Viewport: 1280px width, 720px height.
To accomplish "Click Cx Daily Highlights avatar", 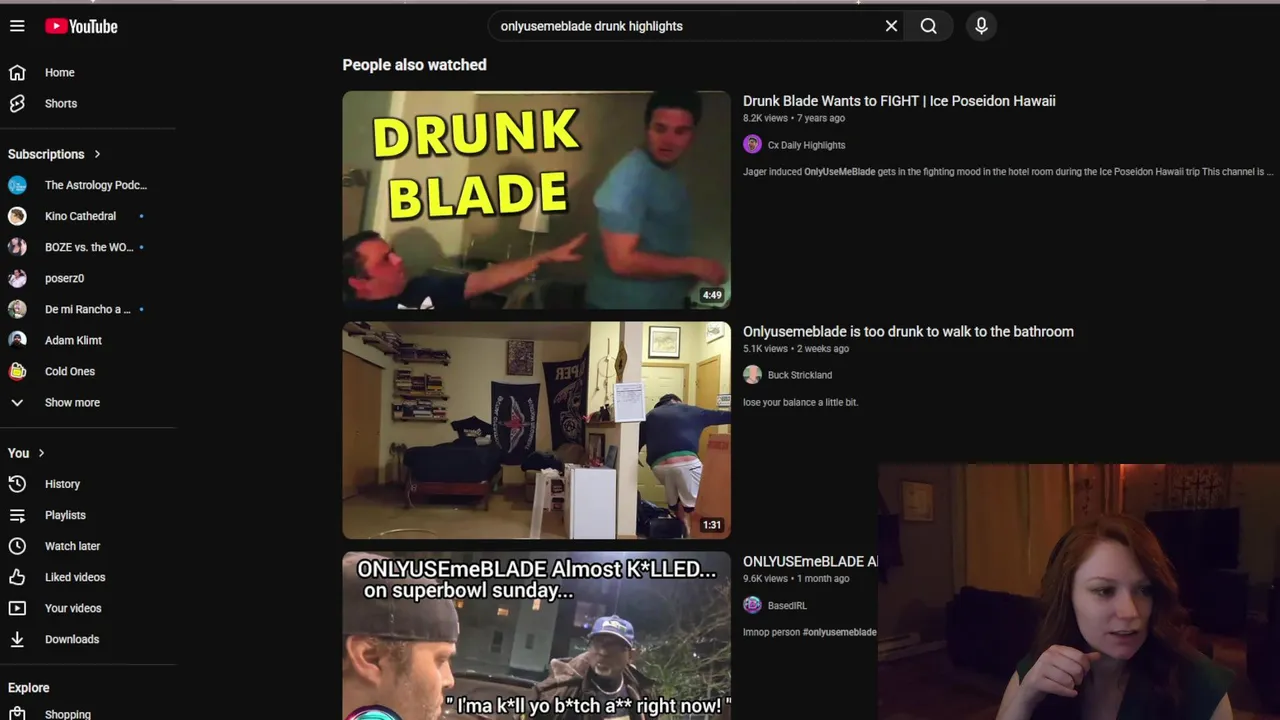I will point(752,144).
